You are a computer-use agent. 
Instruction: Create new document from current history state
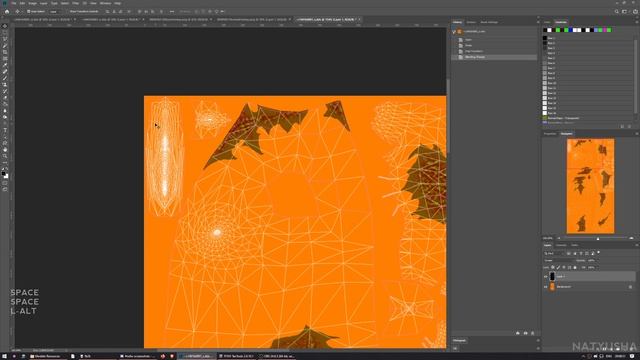pyautogui.click(x=518, y=333)
